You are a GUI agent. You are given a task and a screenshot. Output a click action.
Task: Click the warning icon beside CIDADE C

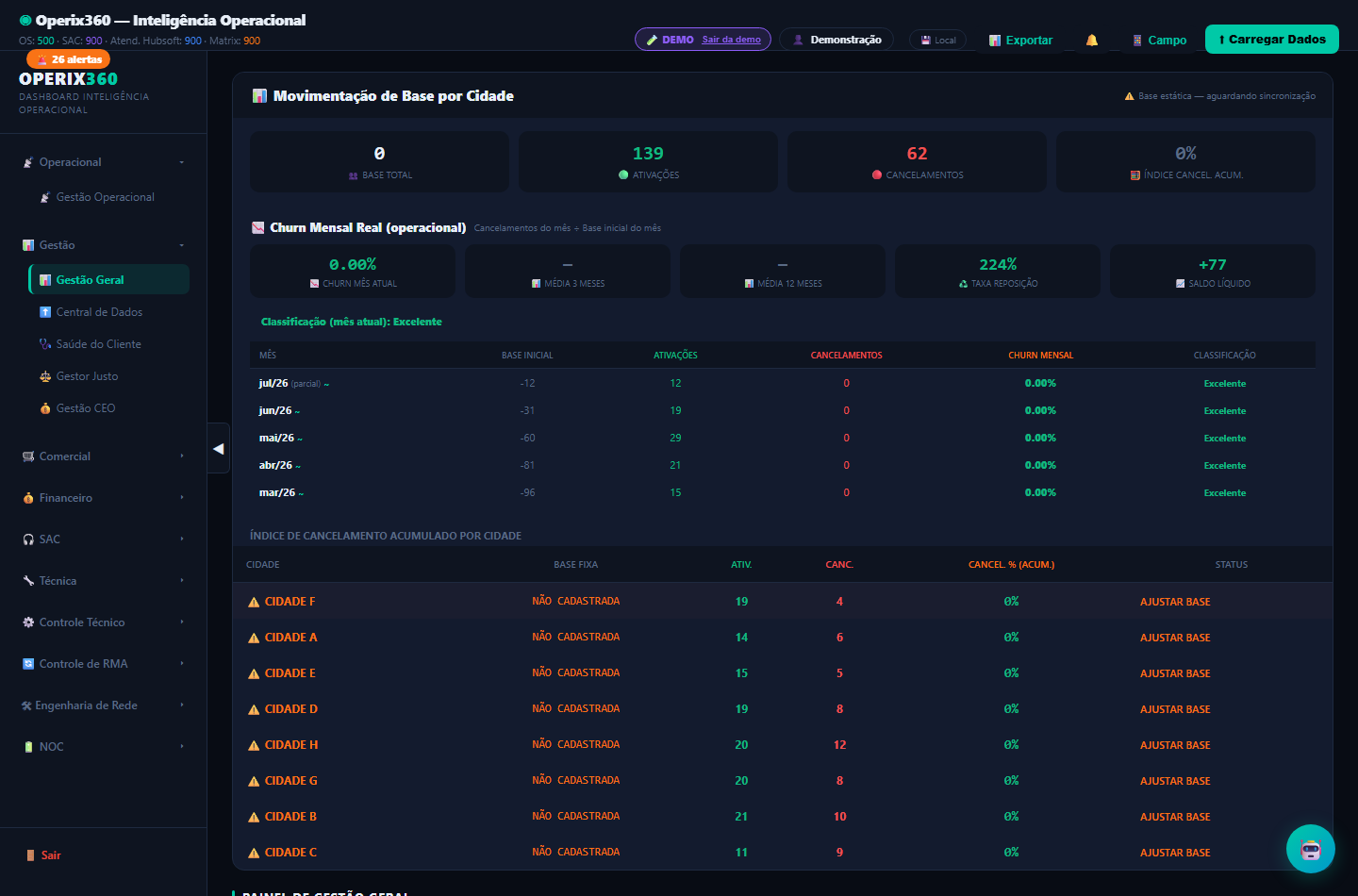[254, 853]
